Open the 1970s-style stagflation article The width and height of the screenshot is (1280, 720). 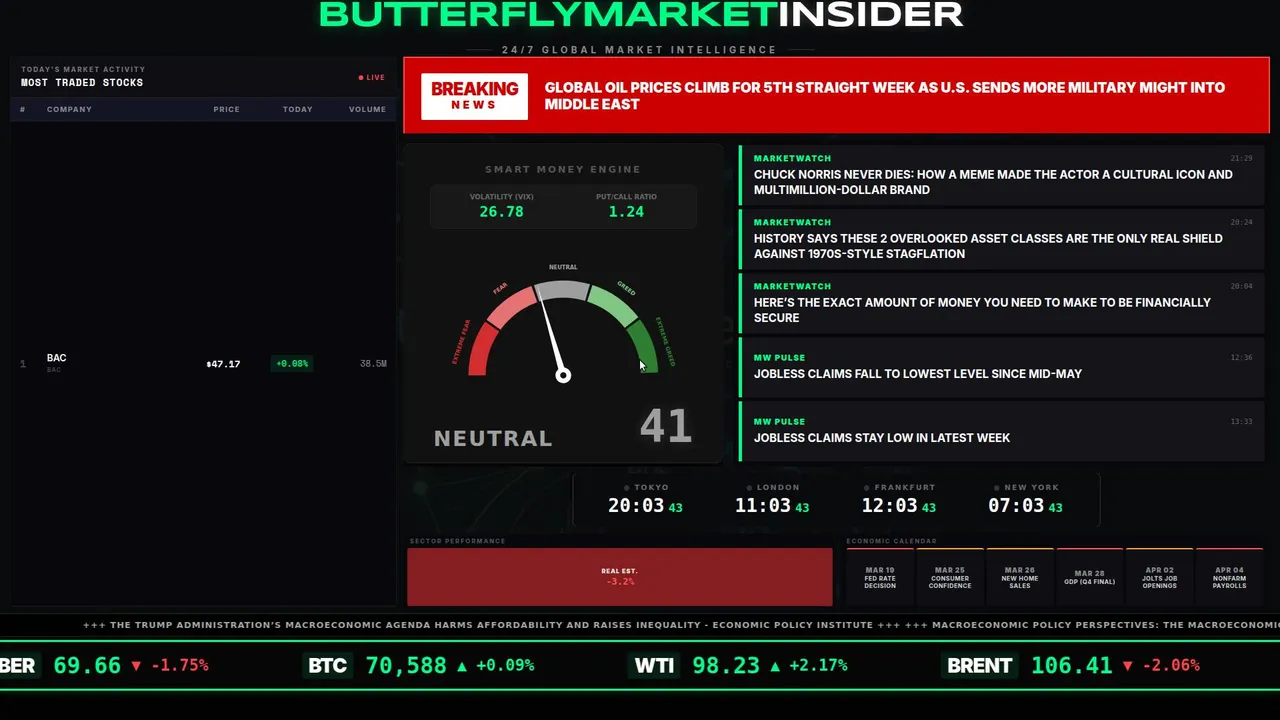pos(1002,238)
